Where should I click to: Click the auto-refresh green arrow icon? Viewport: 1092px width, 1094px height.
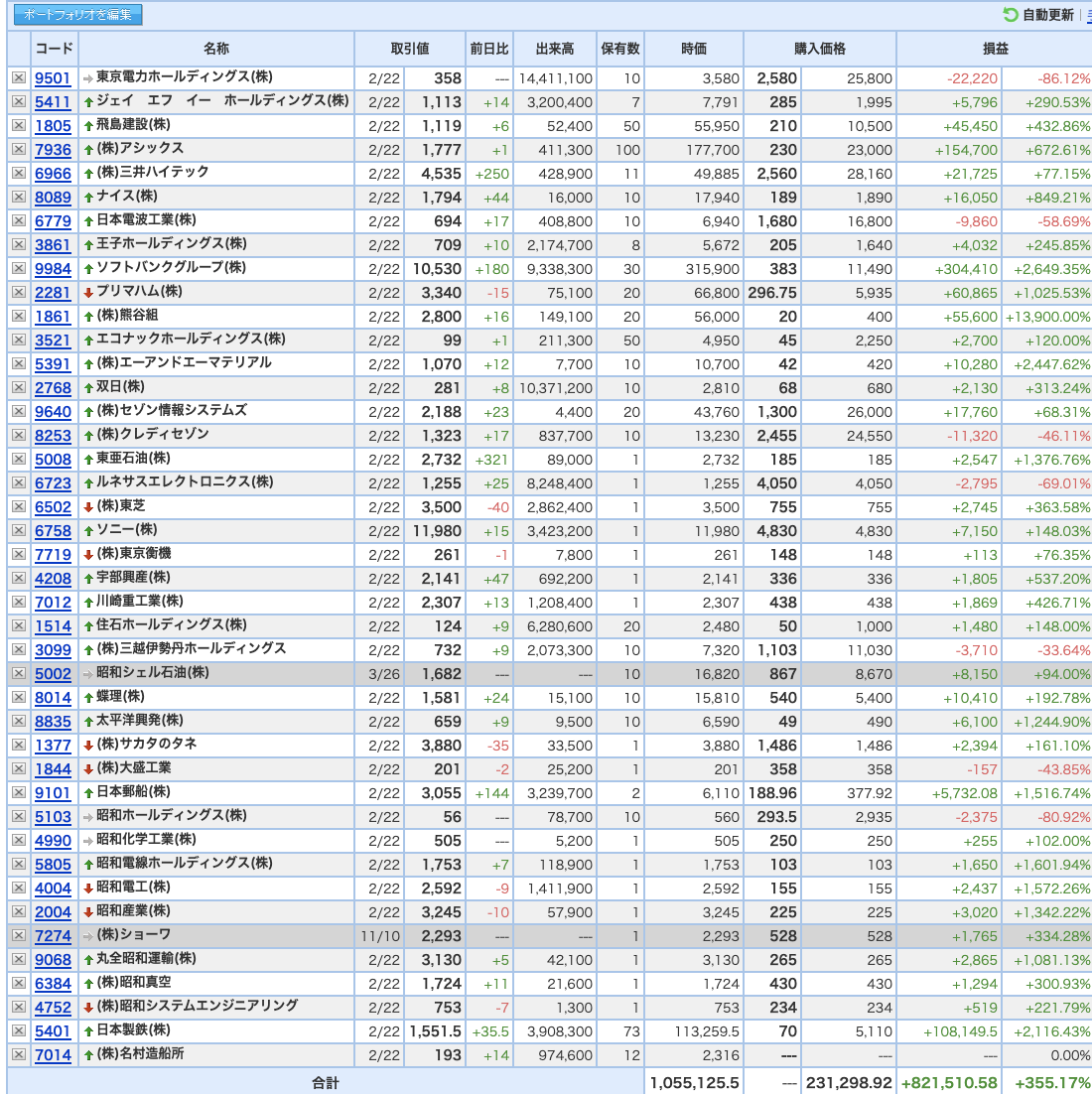(1010, 15)
